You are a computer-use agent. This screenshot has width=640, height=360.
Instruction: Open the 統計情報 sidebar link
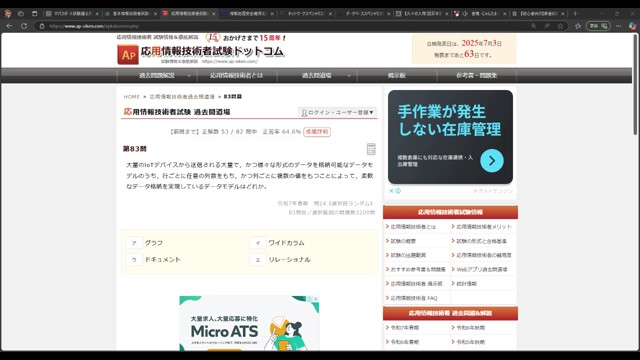[x=466, y=284]
